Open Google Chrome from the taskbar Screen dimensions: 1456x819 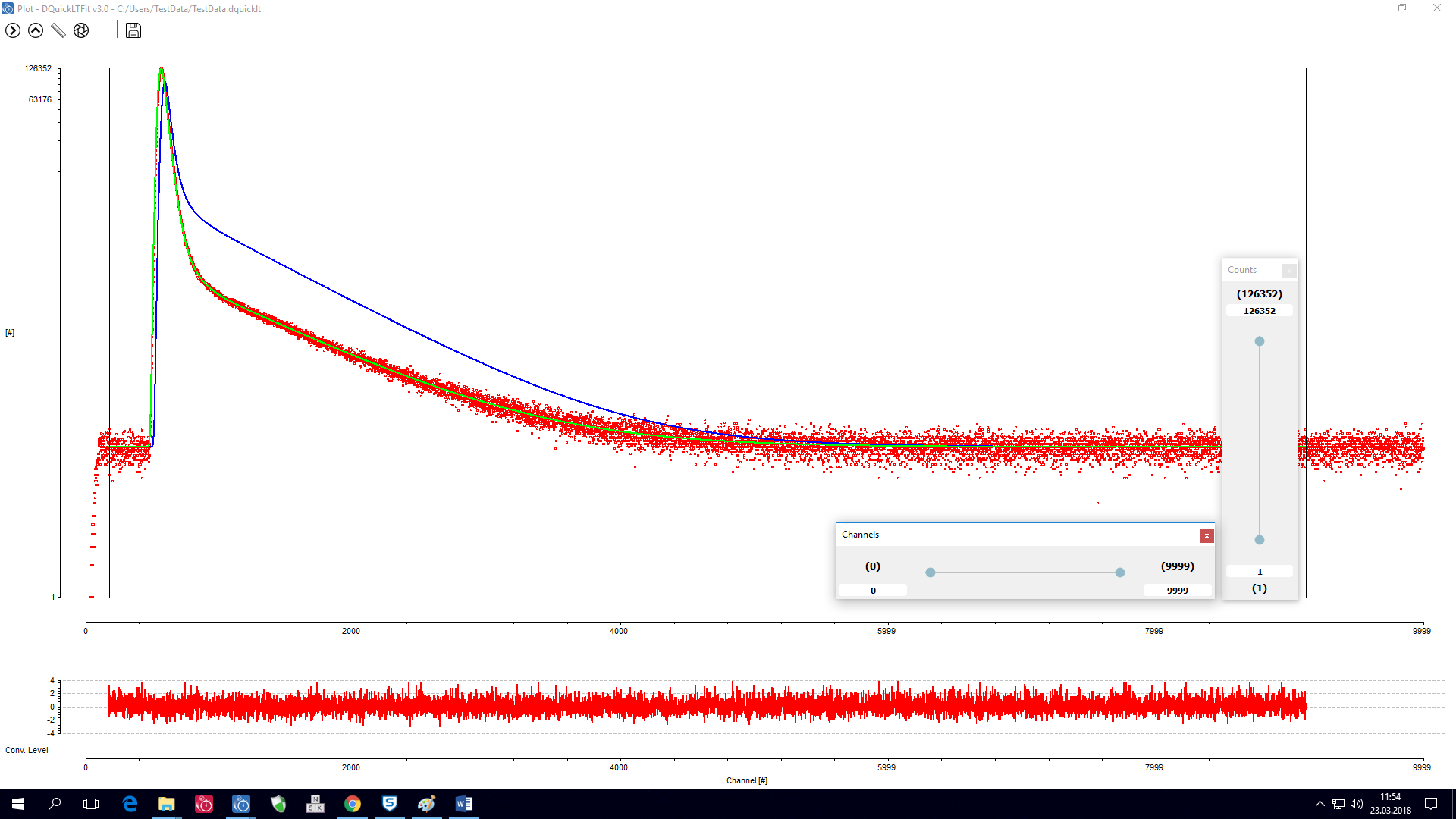[353, 804]
